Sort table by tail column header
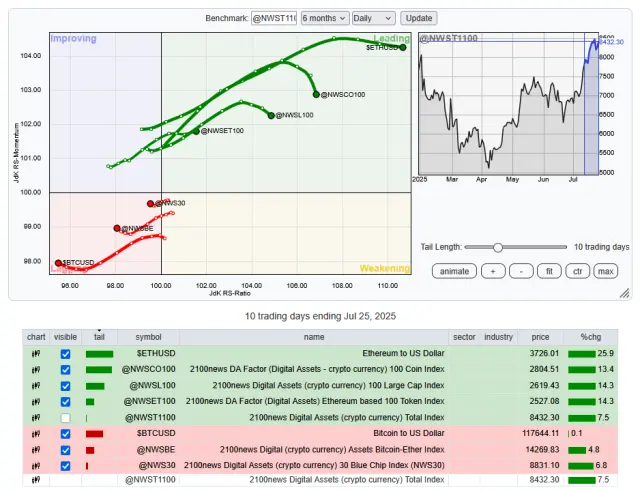Image resolution: width=640 pixels, height=492 pixels. pyautogui.click(x=99, y=337)
